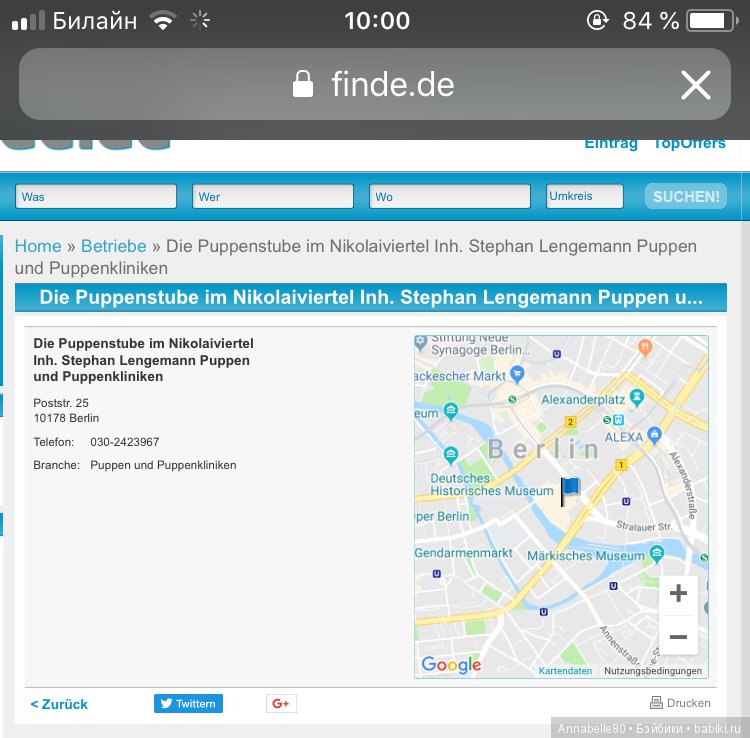The height and width of the screenshot is (738, 750).
Task: Click the ALEXA shopping marker on map
Action: point(655,435)
